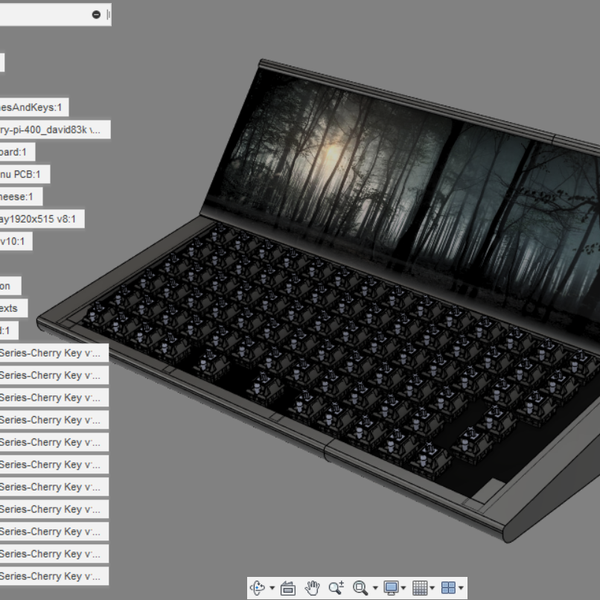Activate the Pan hand tool

(312, 588)
